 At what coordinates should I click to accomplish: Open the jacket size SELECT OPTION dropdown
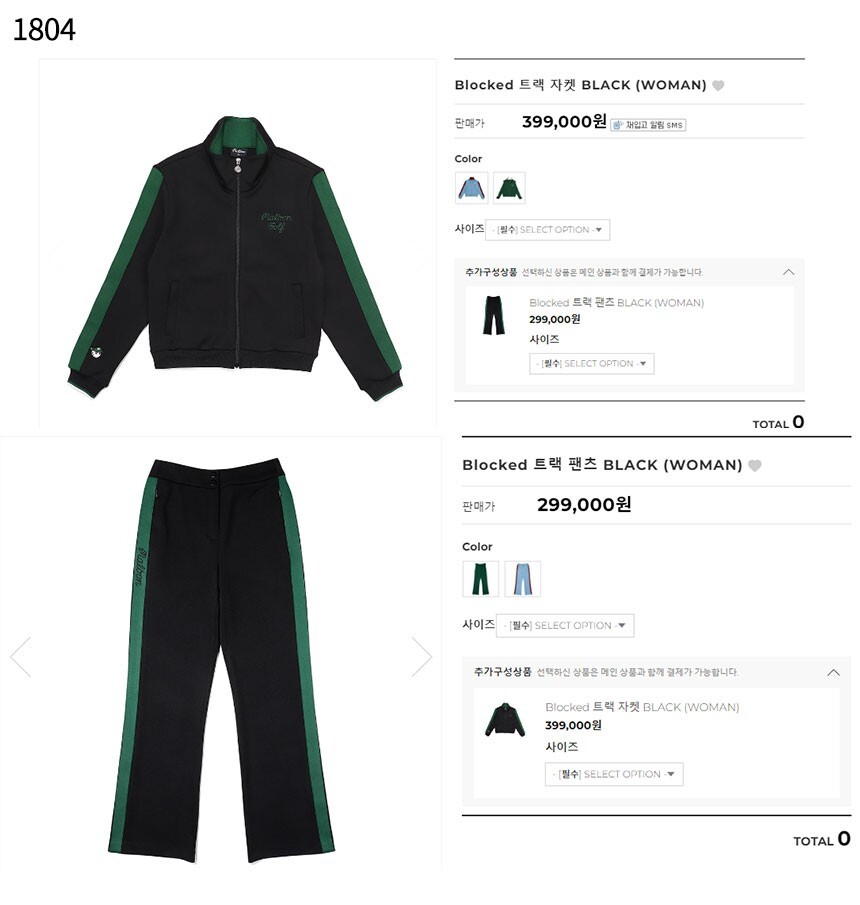click(547, 230)
